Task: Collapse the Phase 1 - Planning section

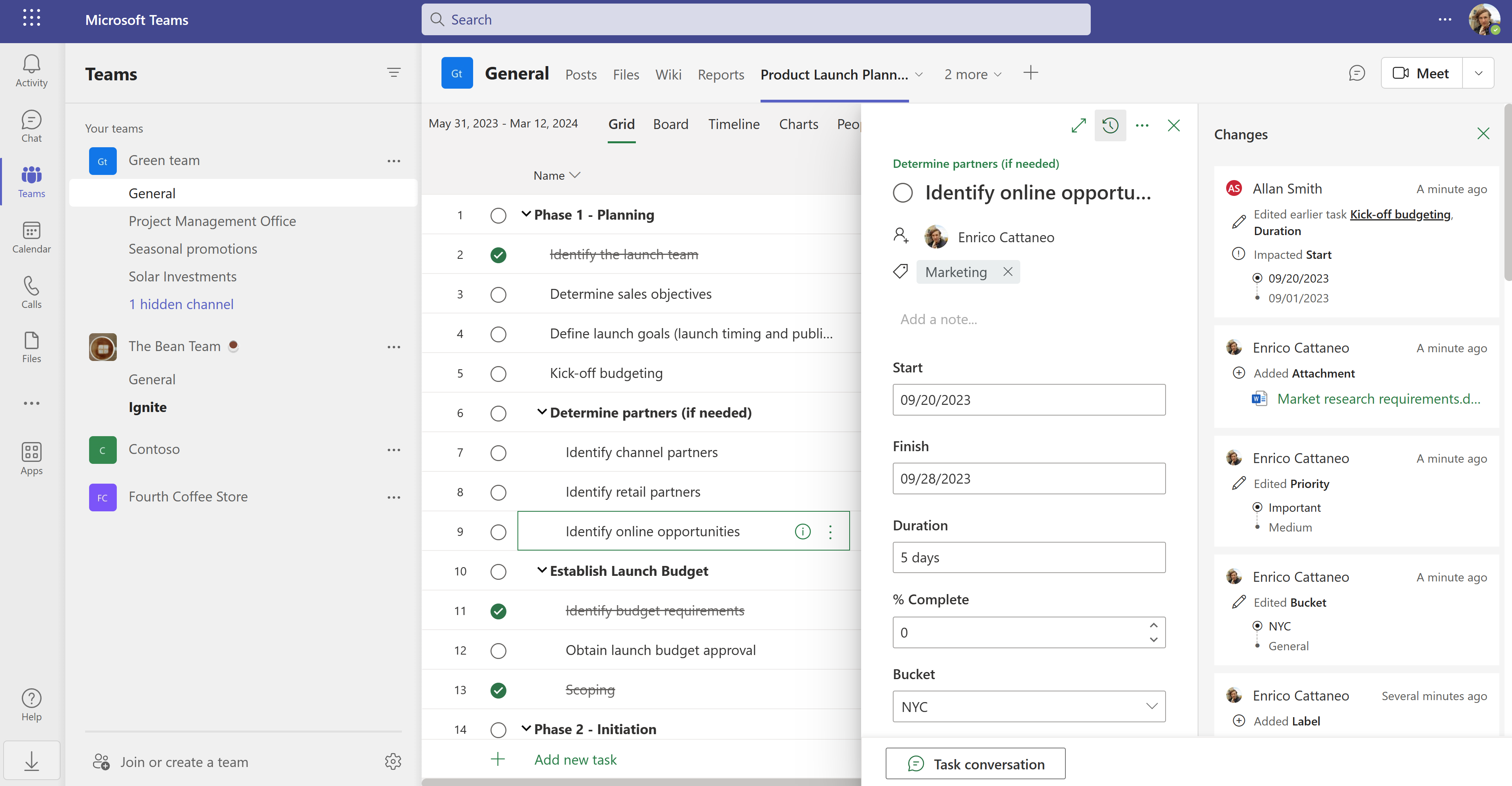Action: [527, 214]
